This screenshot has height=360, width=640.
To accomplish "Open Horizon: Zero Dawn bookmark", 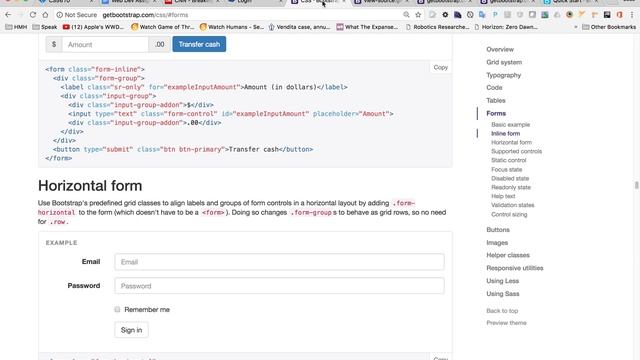I will [x=506, y=27].
